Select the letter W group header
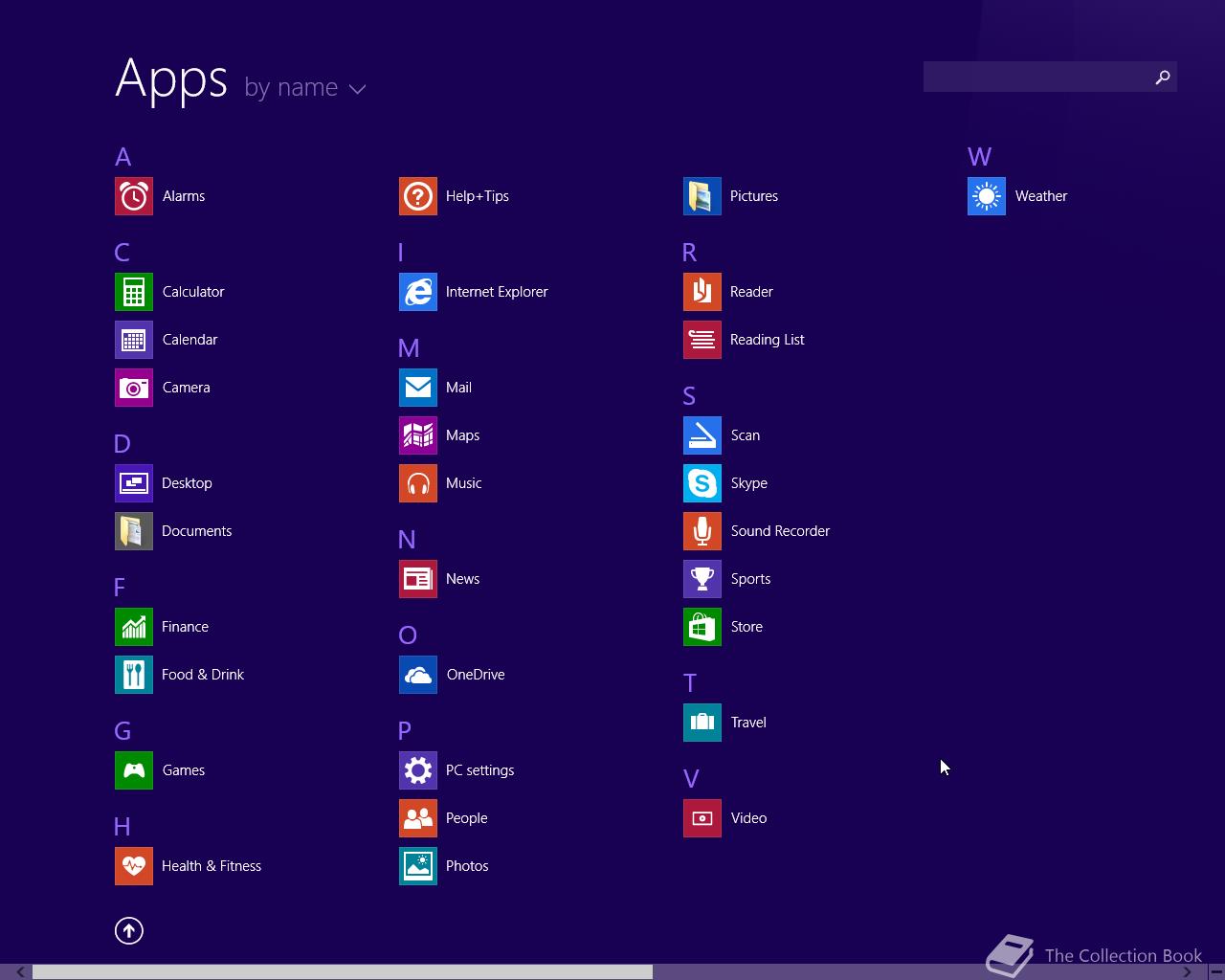Viewport: 1225px width, 980px height. [980, 157]
